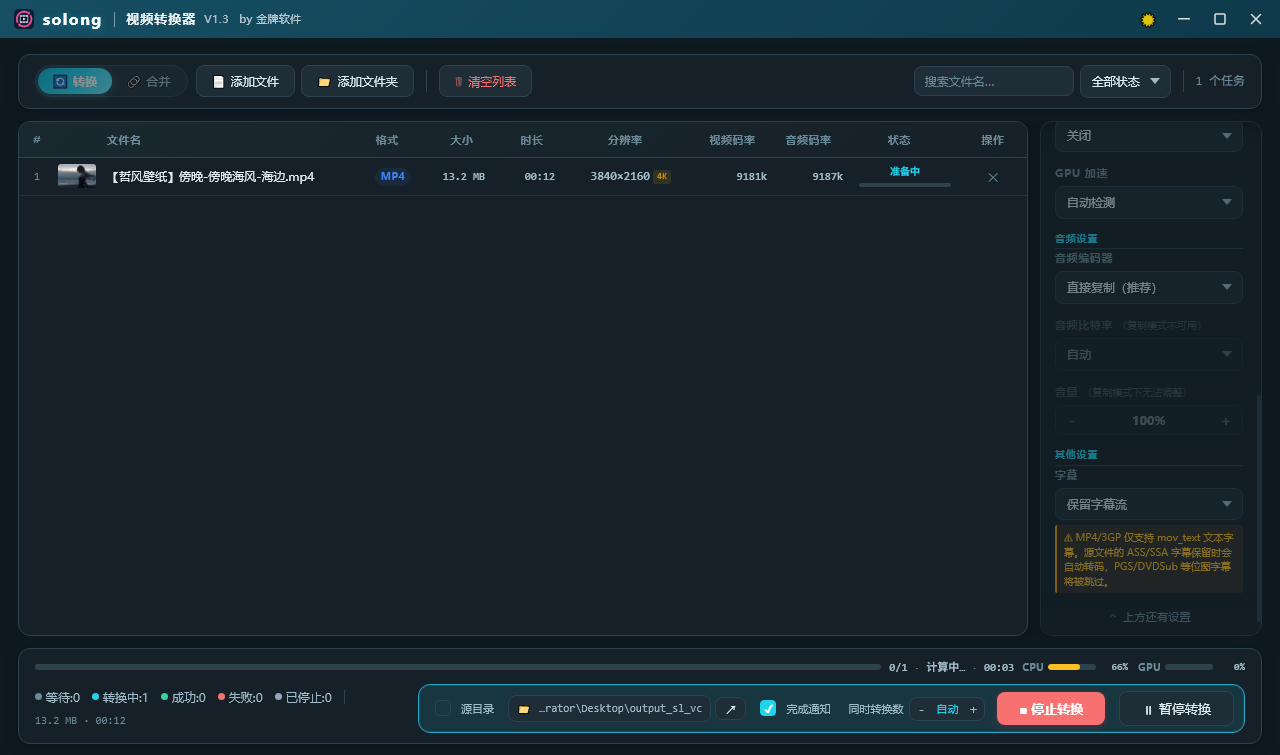Open the 保留字幕流 subtitle dropdown
Image resolution: width=1280 pixels, height=755 pixels.
pos(1148,504)
